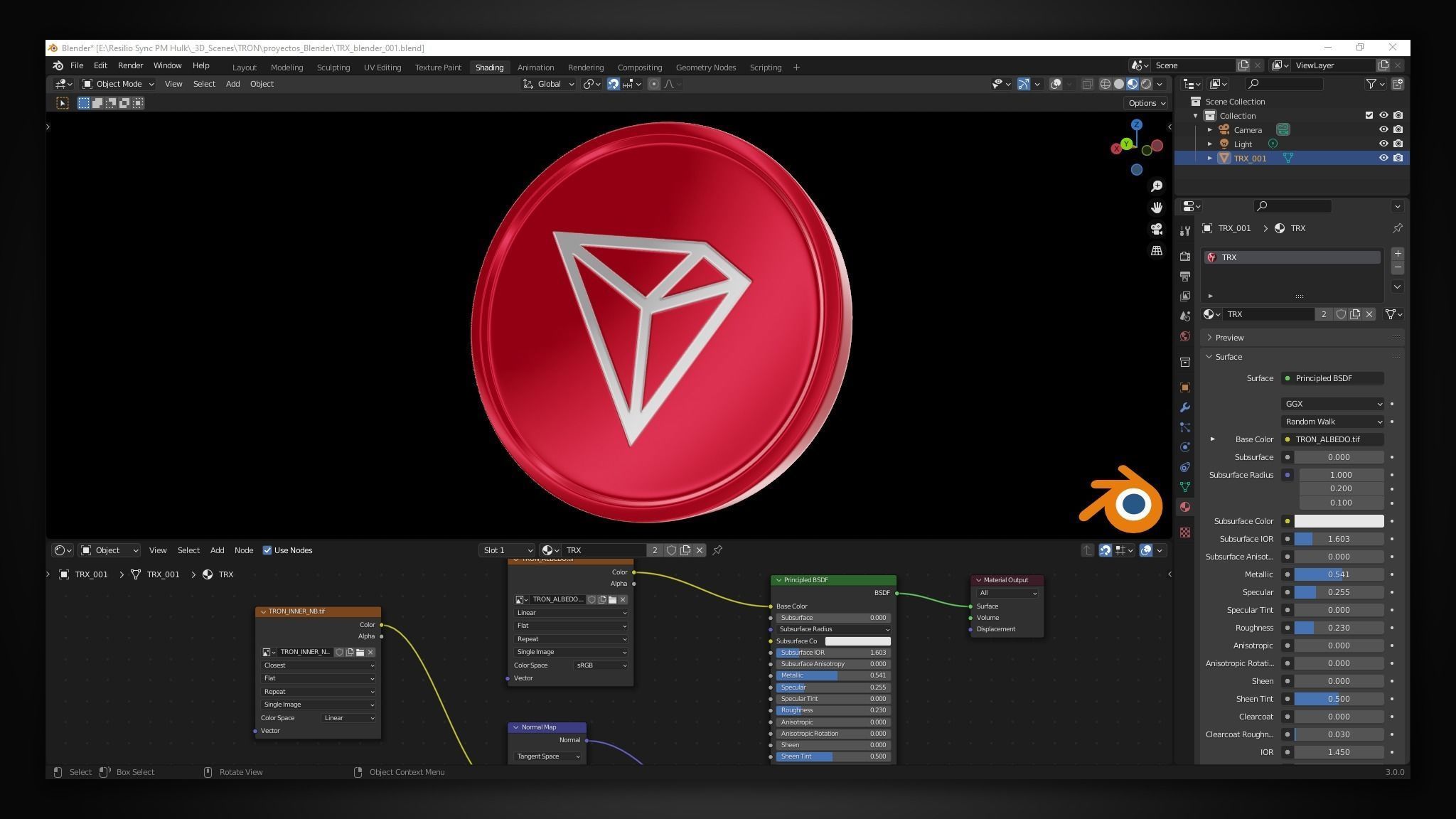Open the Tool properties tab icon

[x=1184, y=230]
